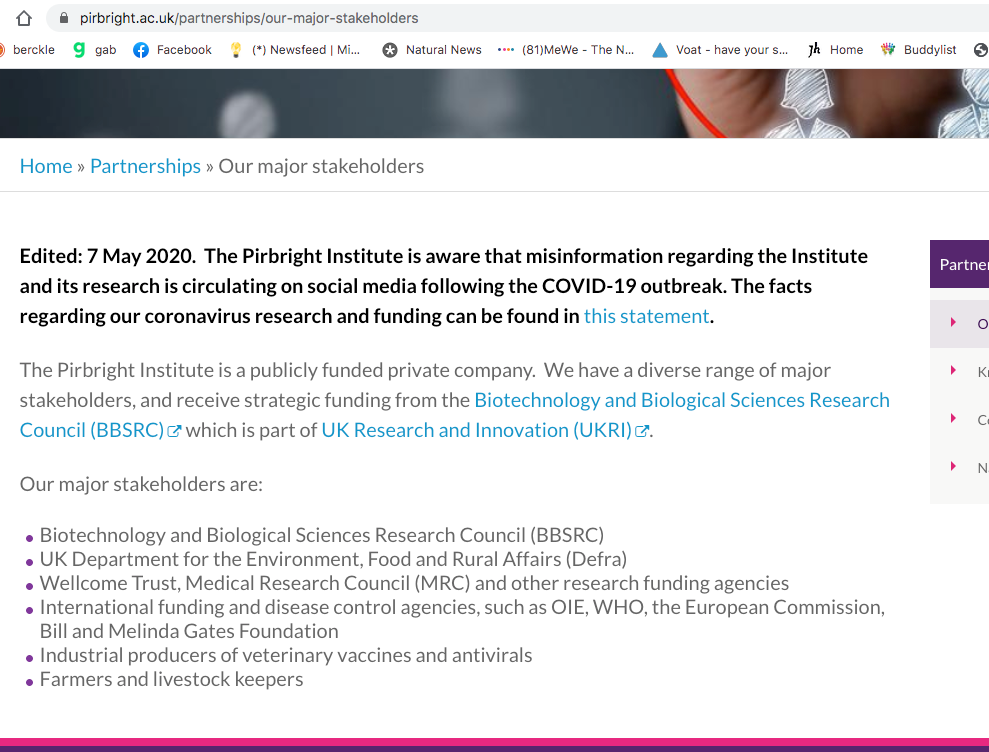Click the Newsfeed lightbulb bookmark icon
The height and width of the screenshot is (752, 989).
(x=236, y=50)
